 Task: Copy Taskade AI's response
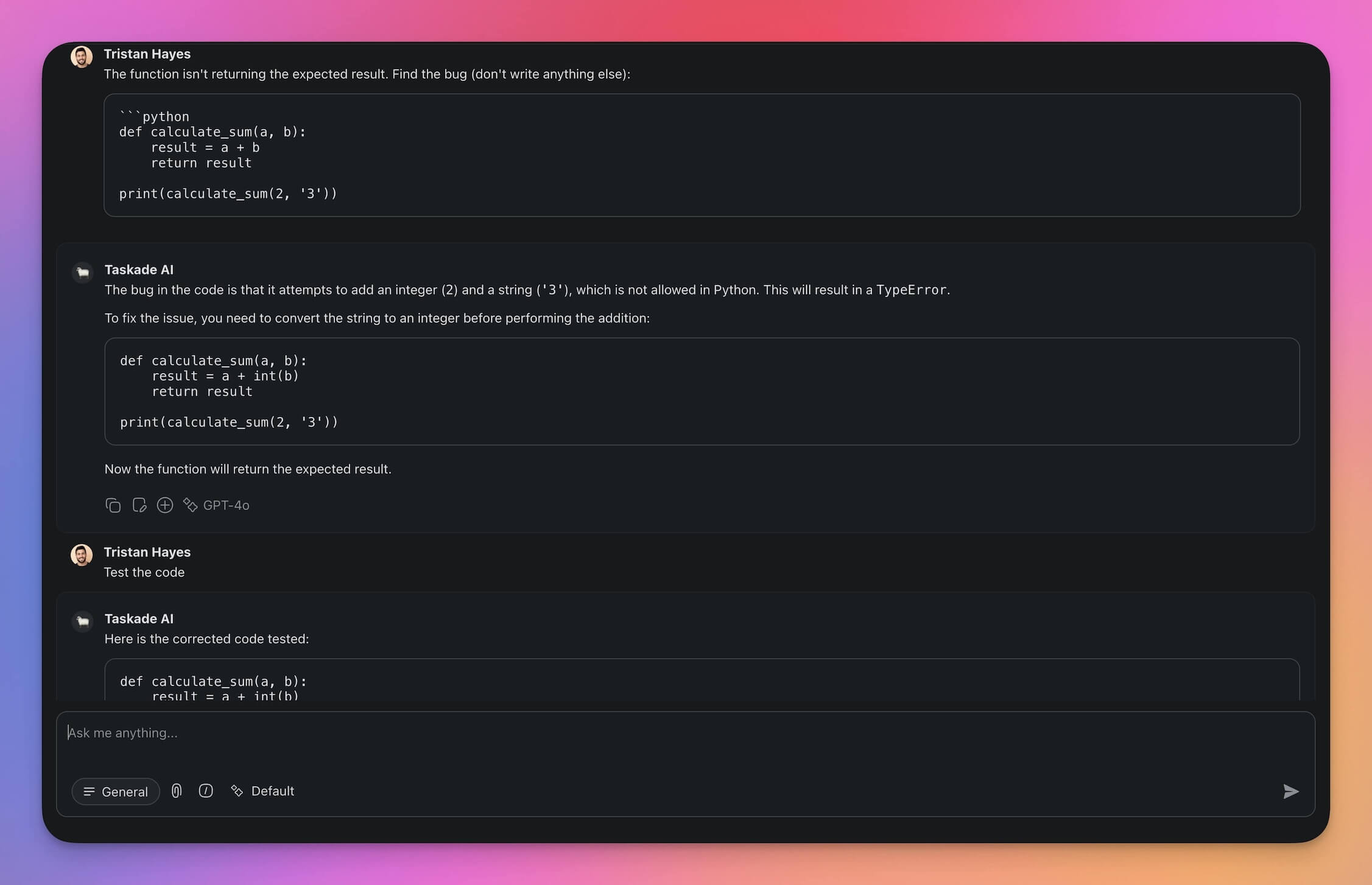coord(113,505)
